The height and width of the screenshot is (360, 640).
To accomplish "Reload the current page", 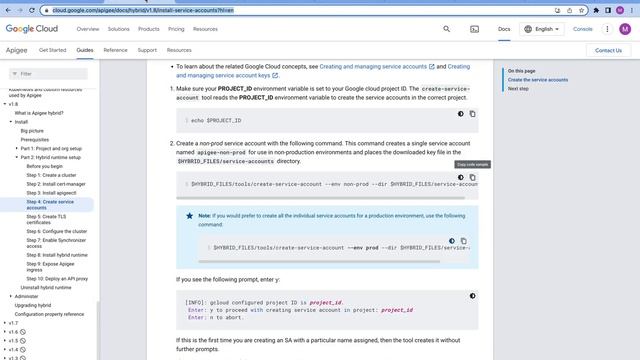I will pos(32,10).
